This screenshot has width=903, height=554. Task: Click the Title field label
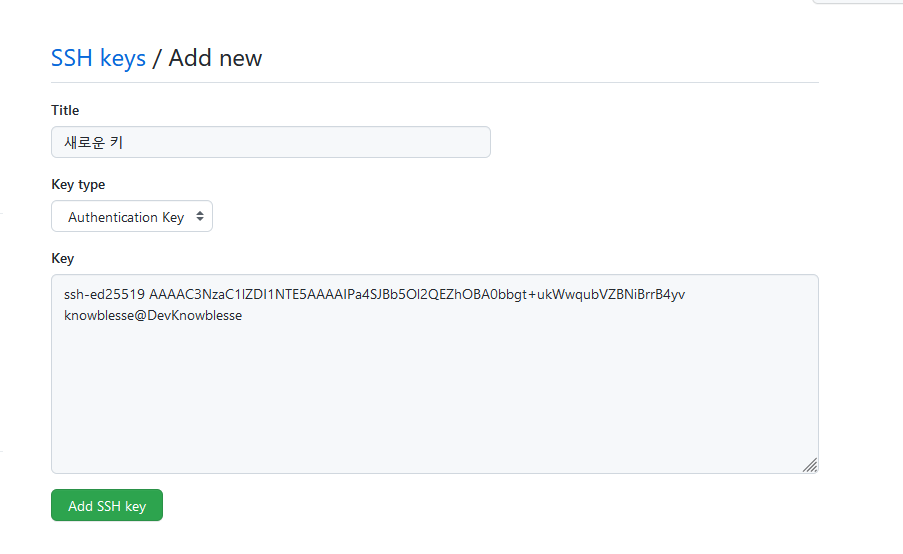pyautogui.click(x=65, y=110)
